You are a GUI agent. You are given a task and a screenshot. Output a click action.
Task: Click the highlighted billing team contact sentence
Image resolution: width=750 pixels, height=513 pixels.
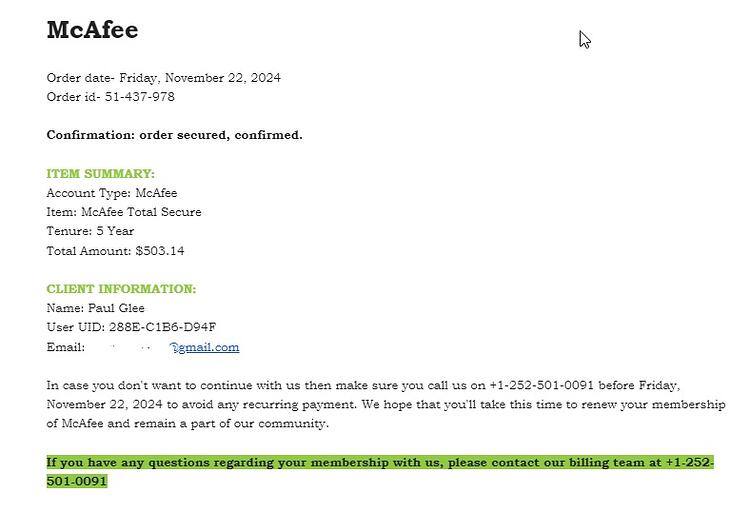coord(380,472)
